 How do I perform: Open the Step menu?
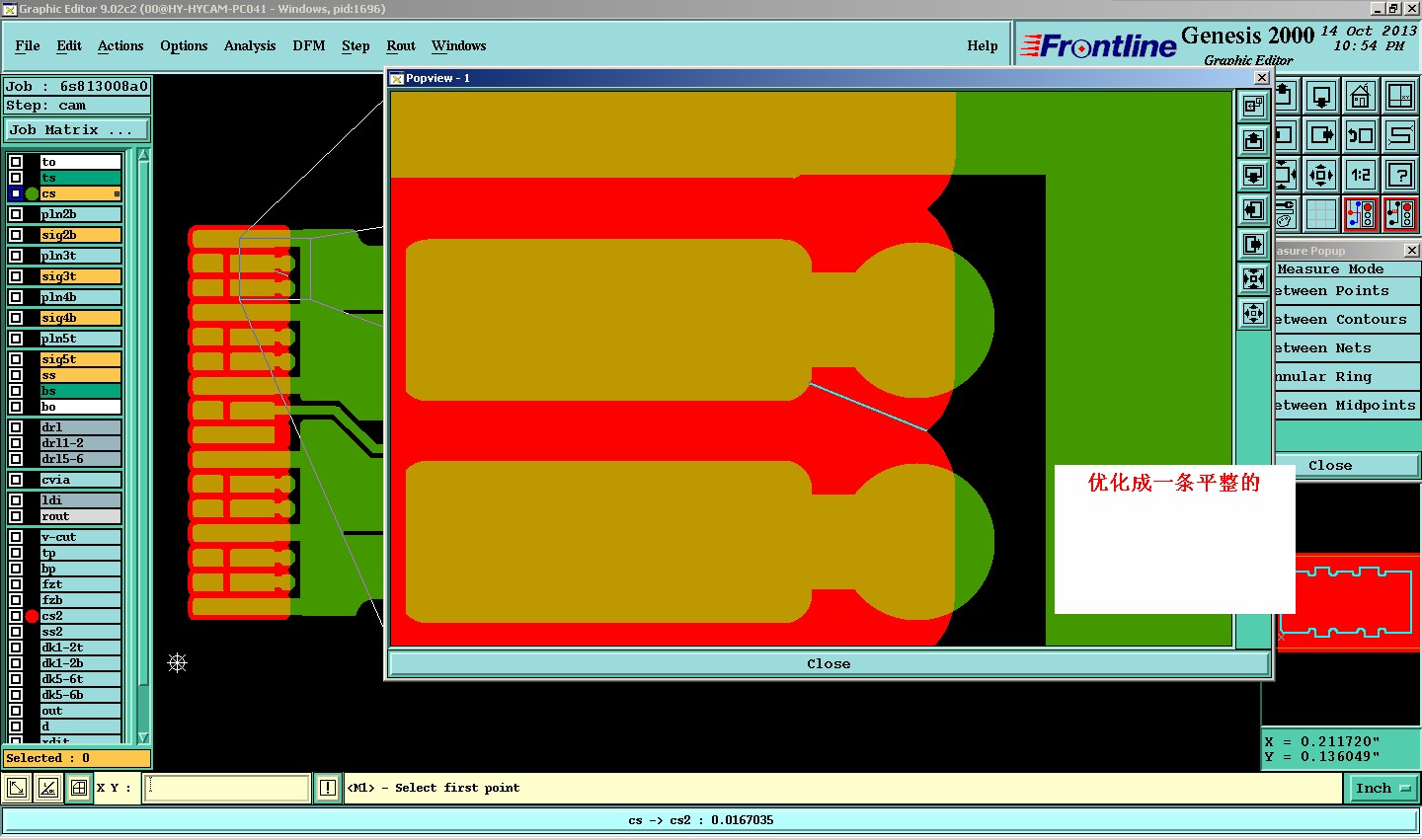click(355, 45)
